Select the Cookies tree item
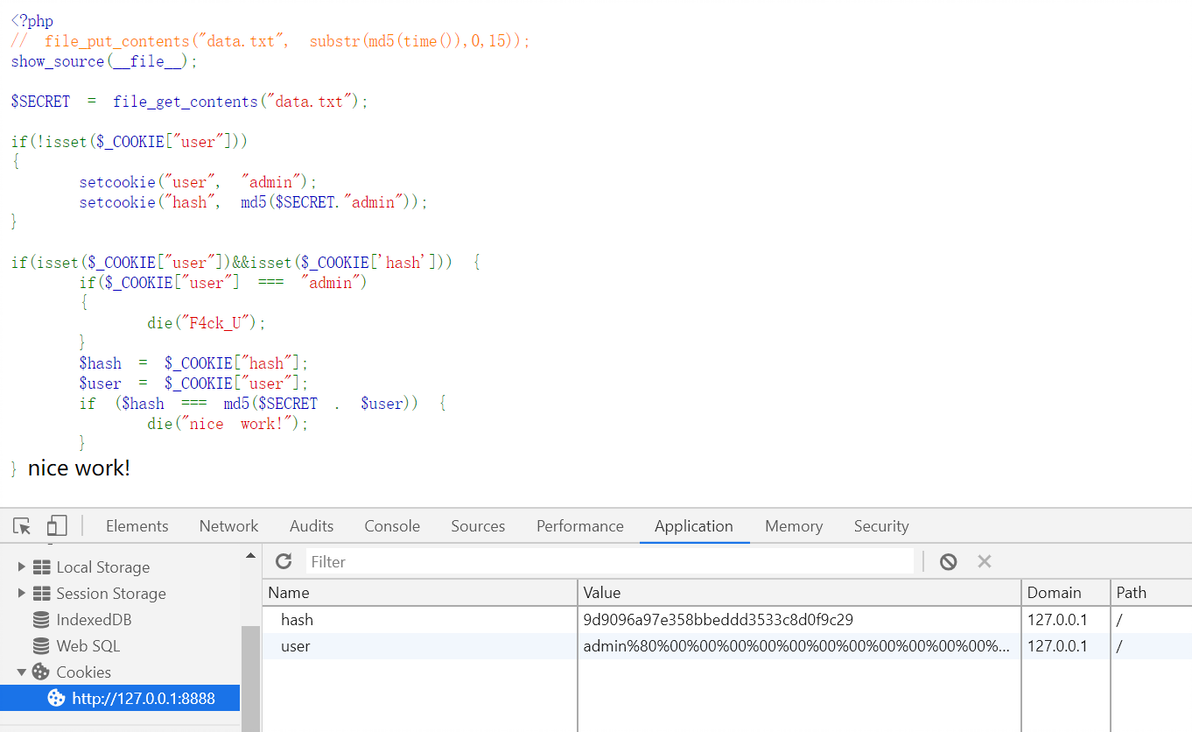The width and height of the screenshot is (1192, 732). point(84,672)
